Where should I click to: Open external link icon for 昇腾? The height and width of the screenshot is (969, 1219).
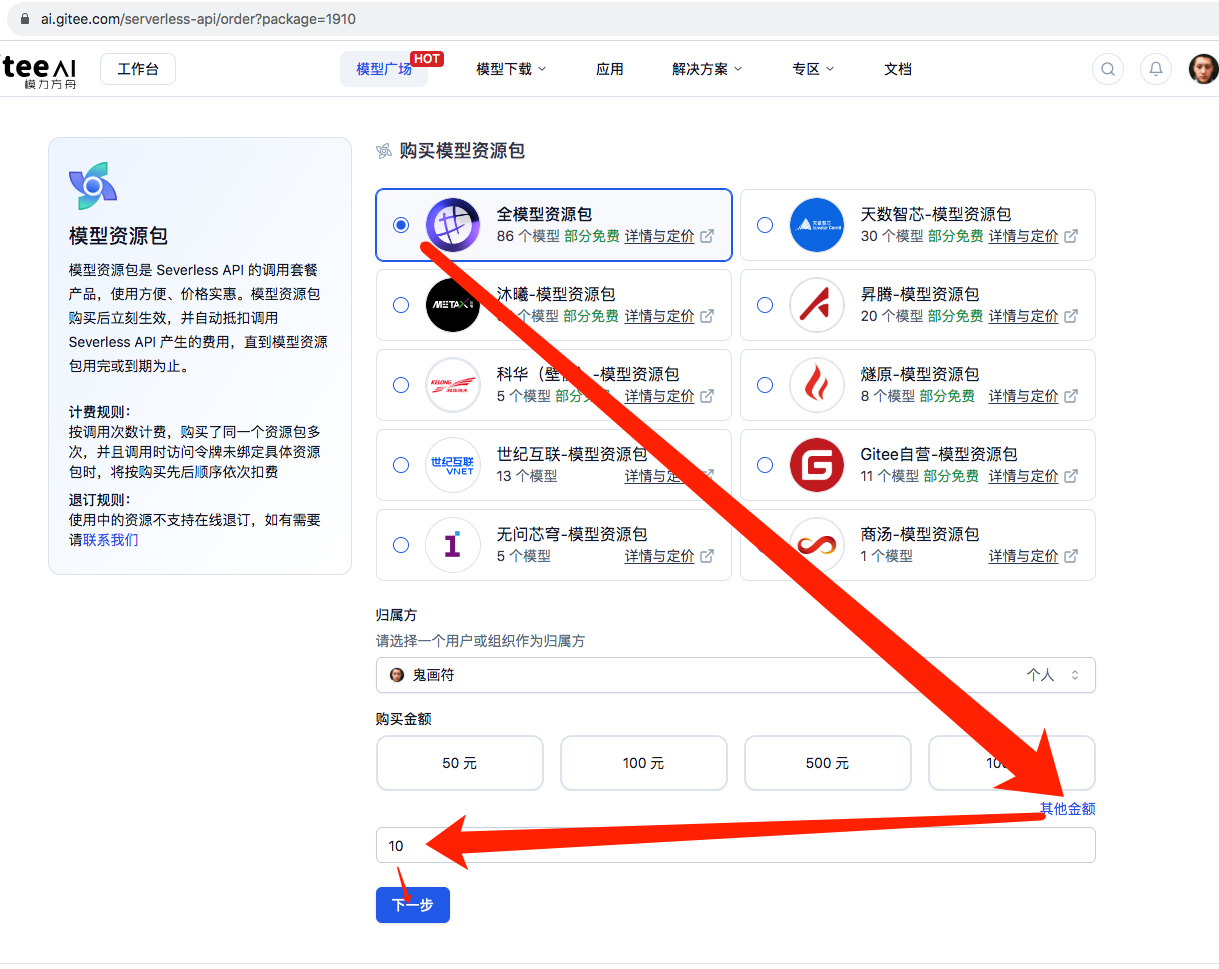tap(1071, 316)
